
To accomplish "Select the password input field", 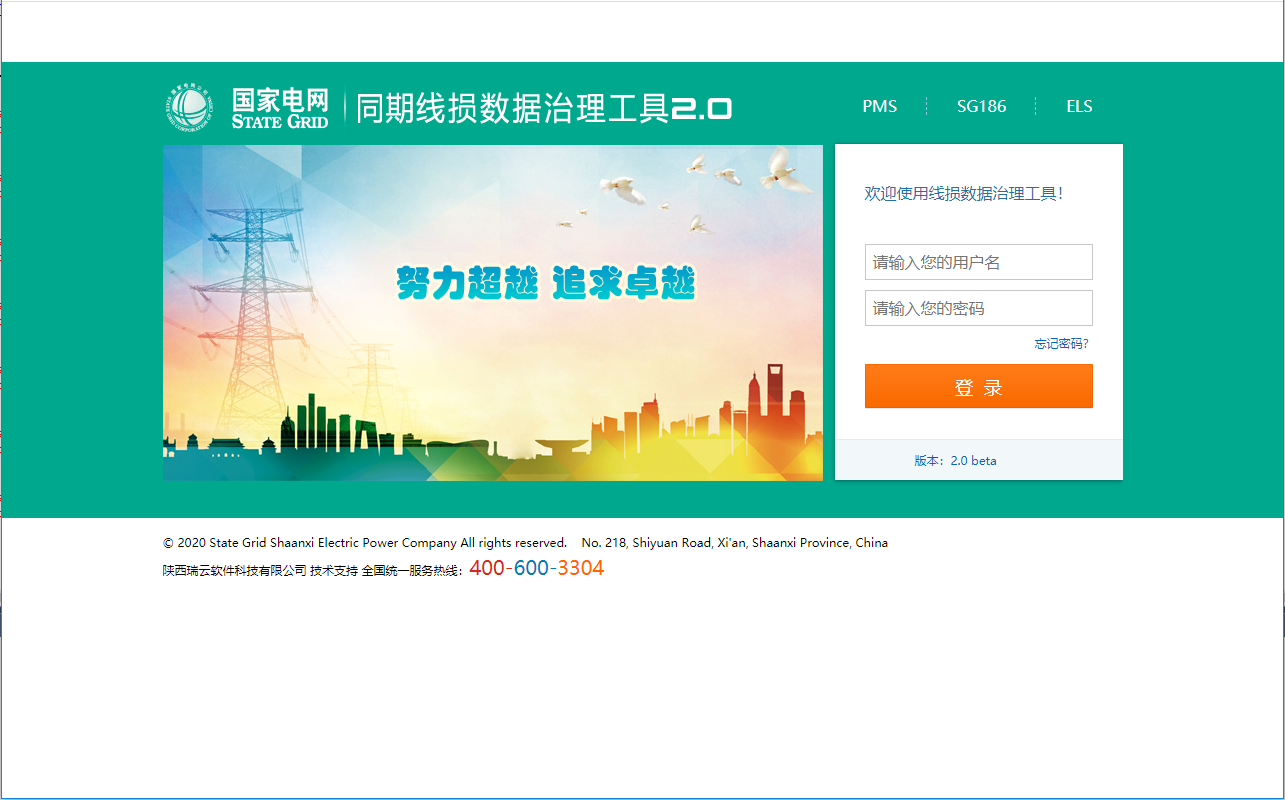I will point(978,308).
